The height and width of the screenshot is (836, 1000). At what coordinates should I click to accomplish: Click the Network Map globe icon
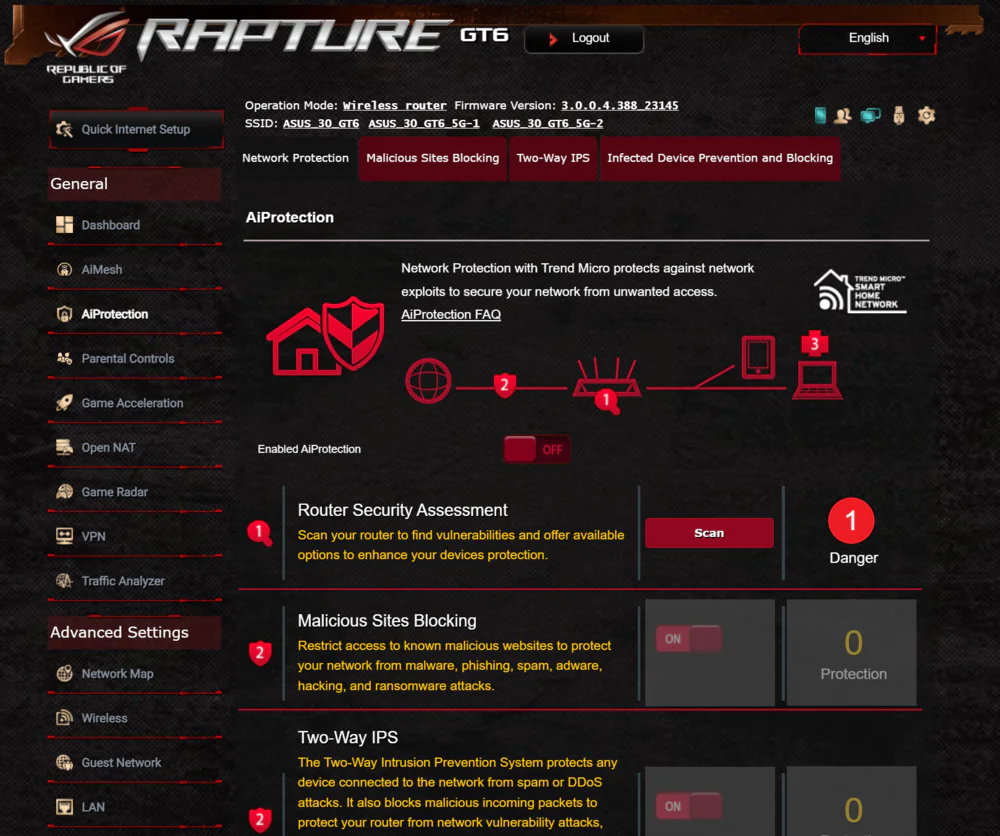64,673
